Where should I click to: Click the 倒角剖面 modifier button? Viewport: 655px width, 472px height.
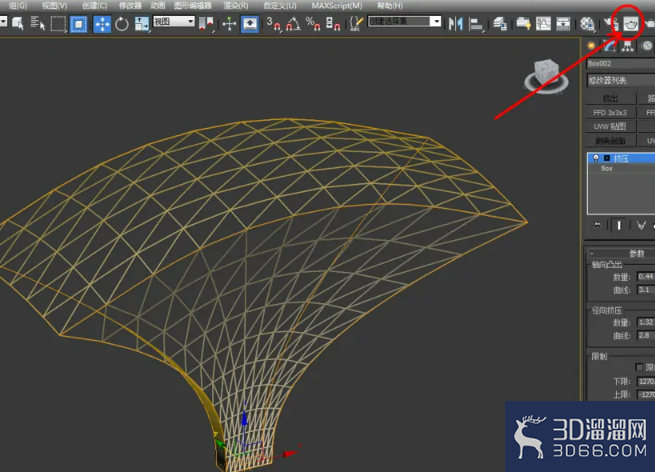click(610, 140)
